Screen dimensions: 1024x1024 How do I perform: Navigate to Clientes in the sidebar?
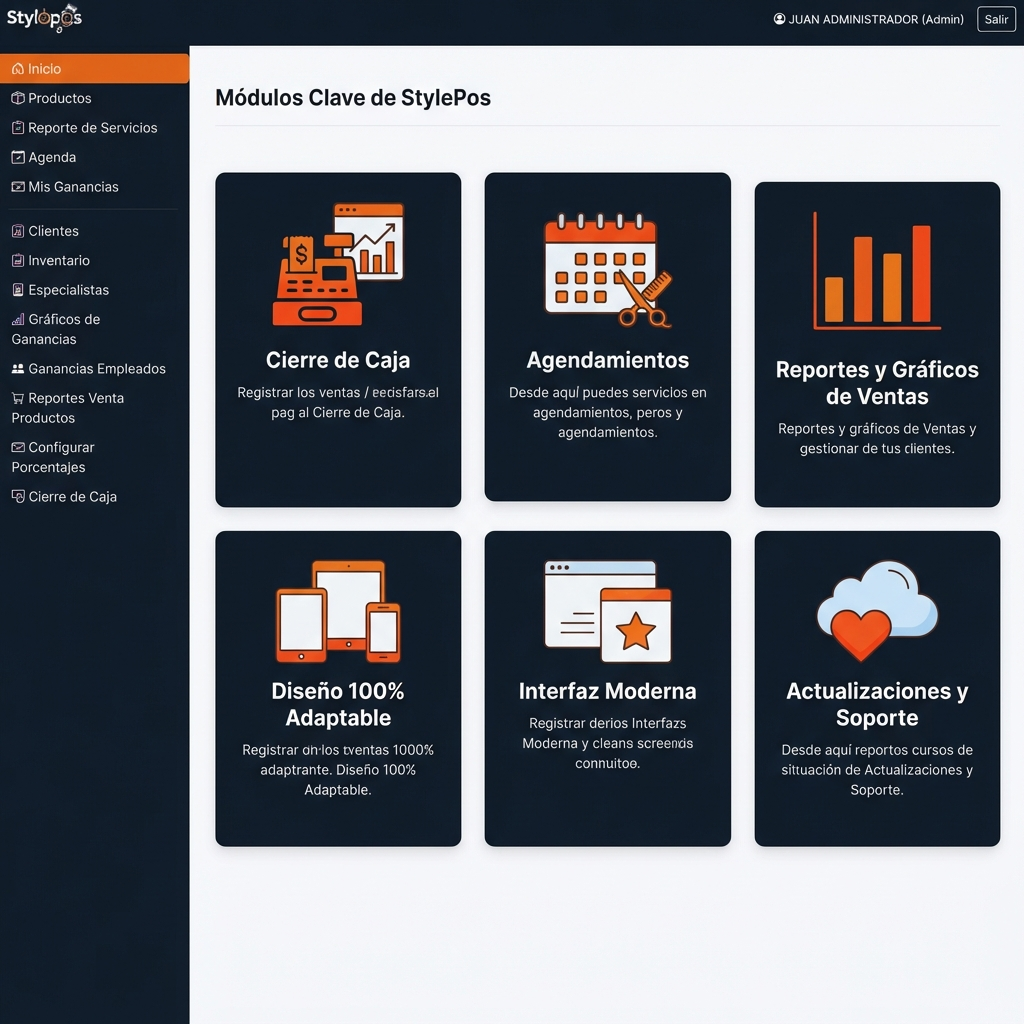(x=53, y=231)
